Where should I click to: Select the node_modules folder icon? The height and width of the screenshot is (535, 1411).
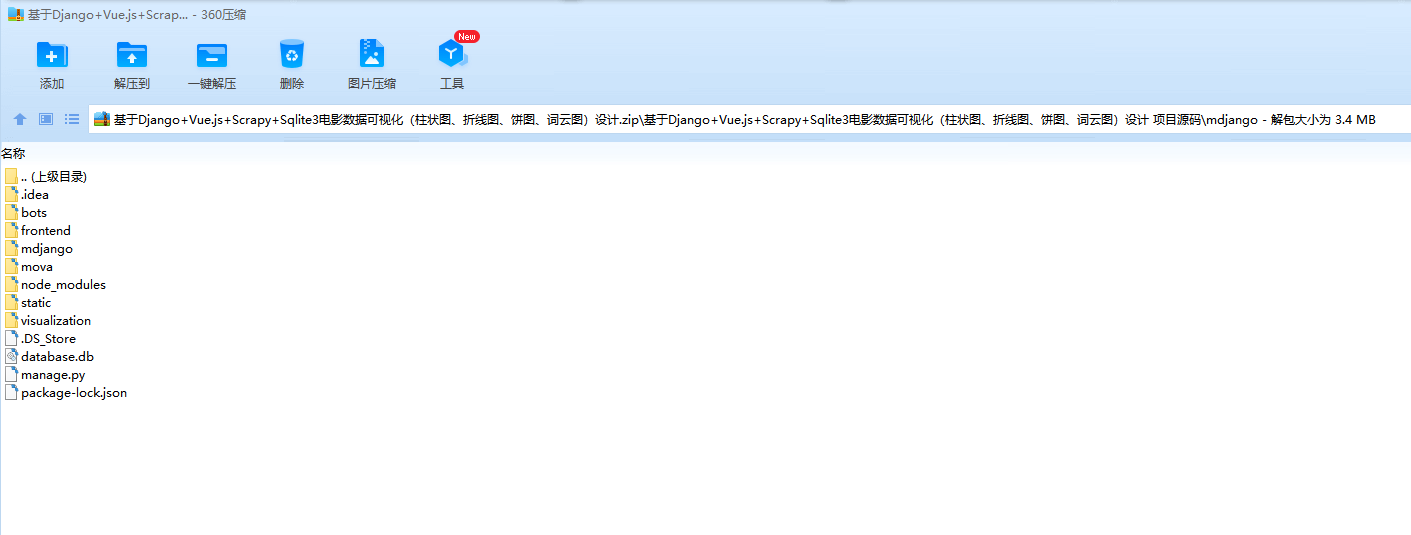pyautogui.click(x=11, y=284)
